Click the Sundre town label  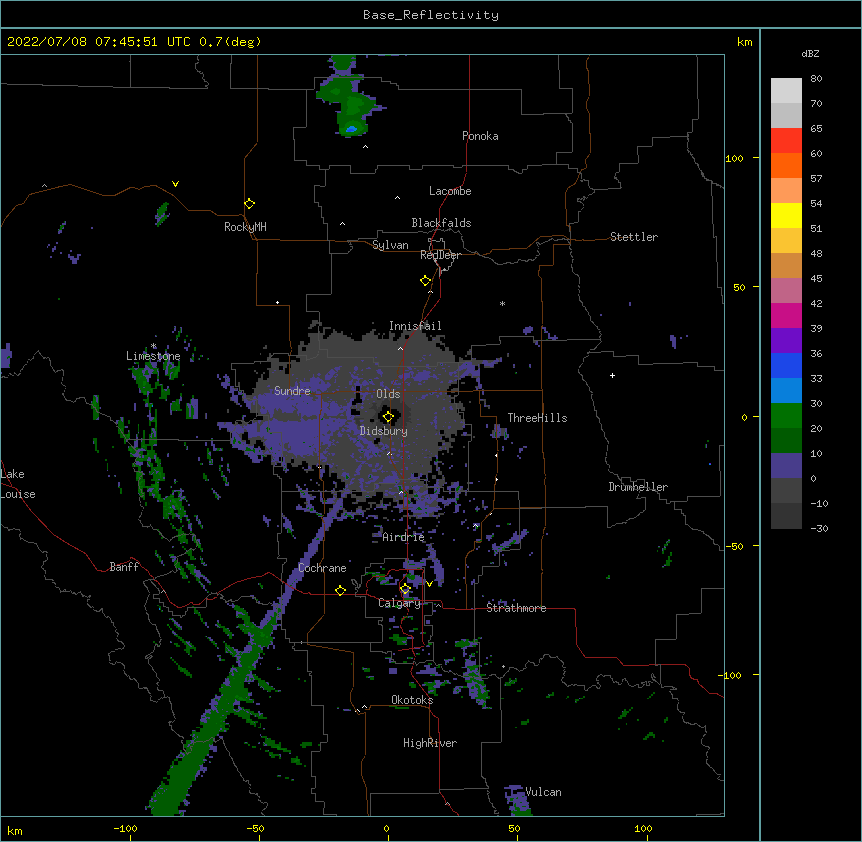click(x=292, y=391)
